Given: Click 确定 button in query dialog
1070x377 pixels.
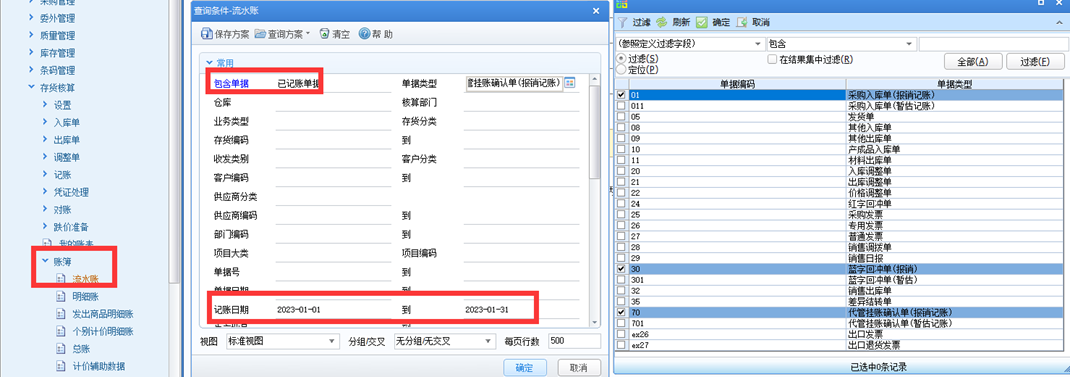Looking at the screenshot, I should [x=525, y=367].
